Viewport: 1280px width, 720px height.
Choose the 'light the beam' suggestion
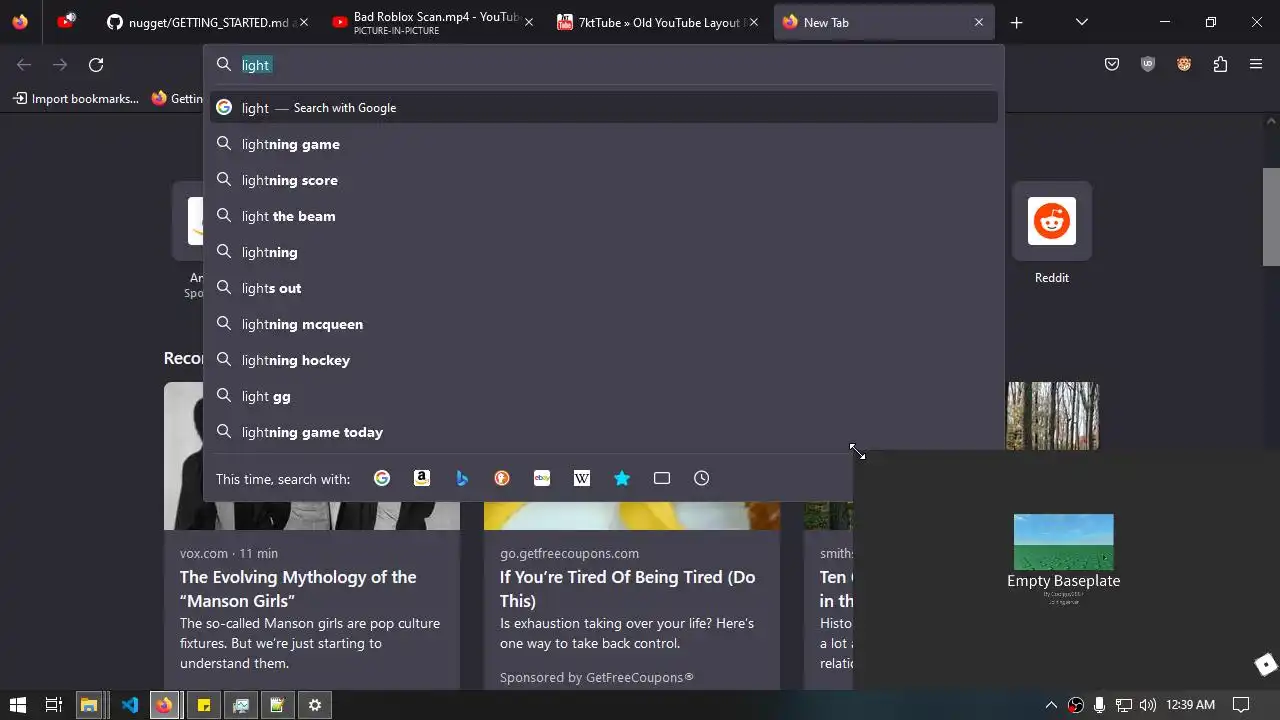604,216
